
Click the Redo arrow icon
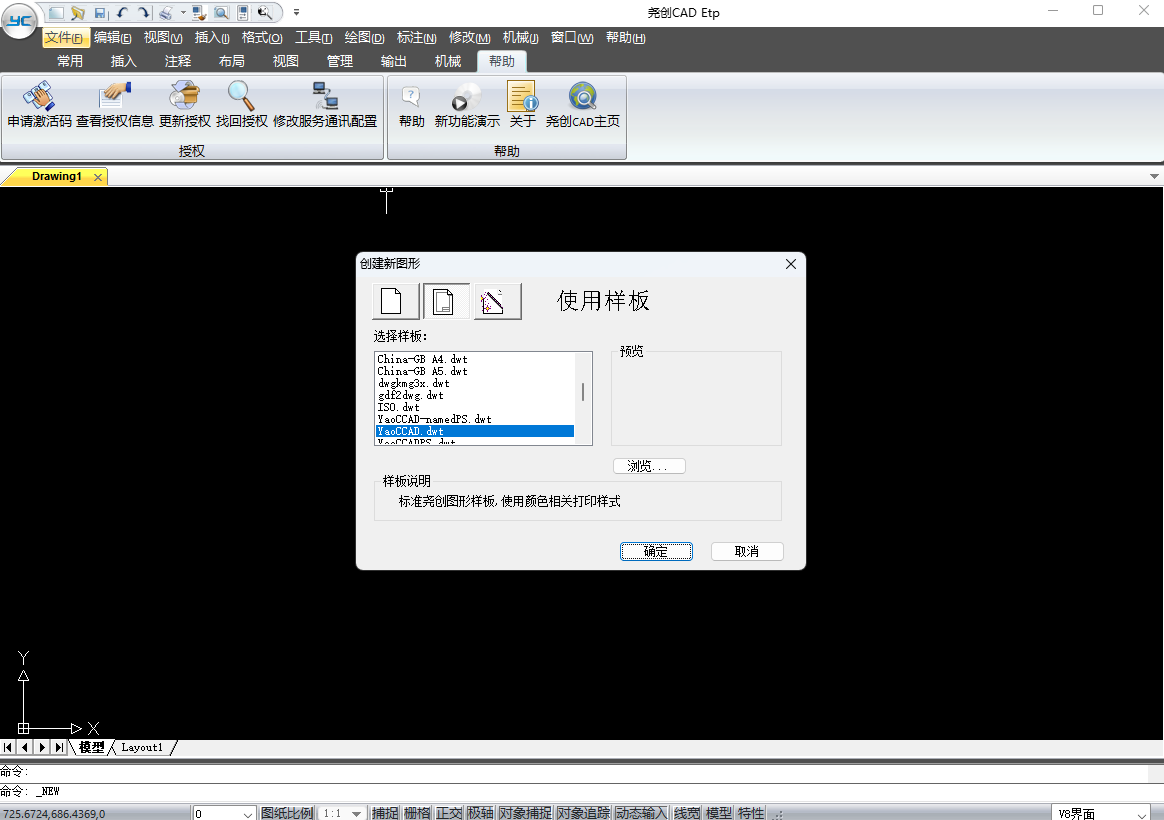pyautogui.click(x=144, y=13)
